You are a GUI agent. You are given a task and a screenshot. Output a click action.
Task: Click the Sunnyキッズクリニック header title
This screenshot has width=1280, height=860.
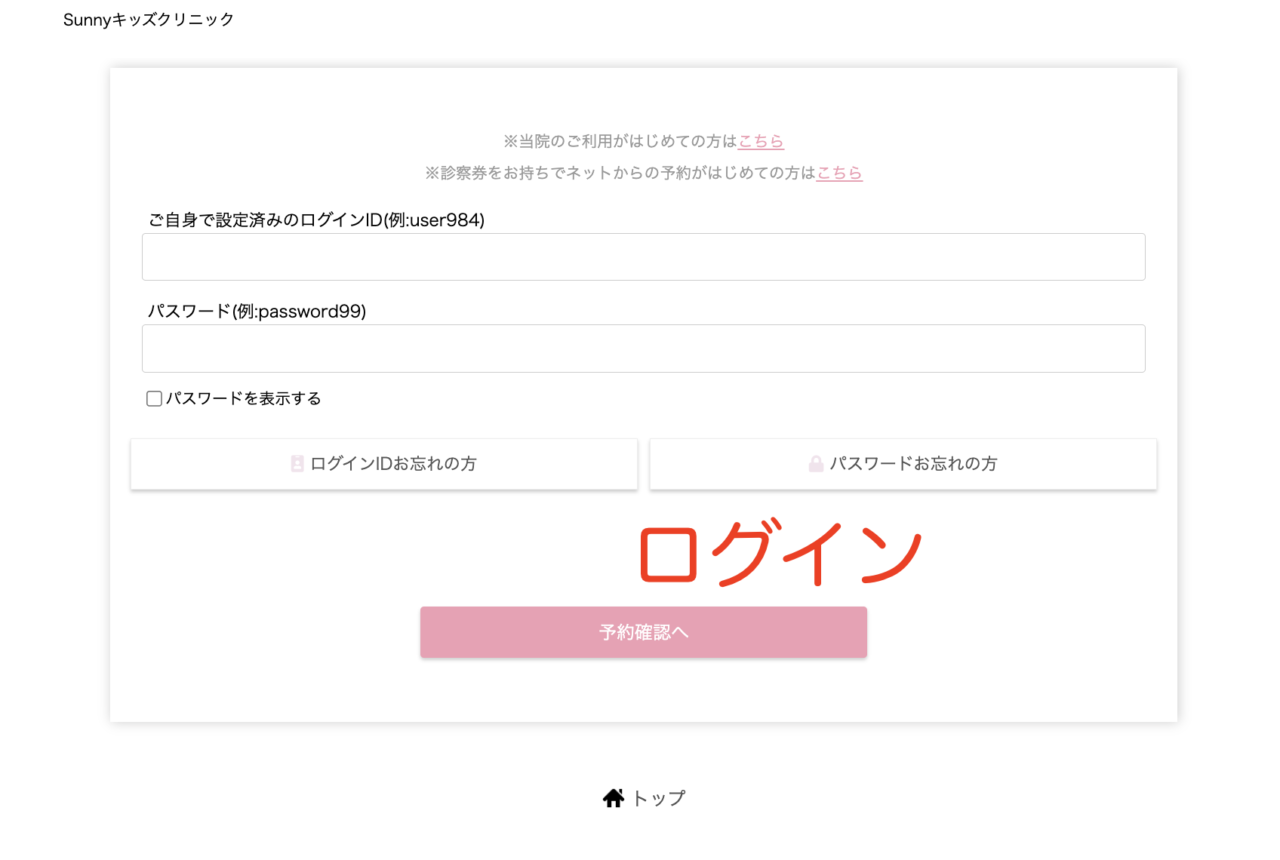148,20
